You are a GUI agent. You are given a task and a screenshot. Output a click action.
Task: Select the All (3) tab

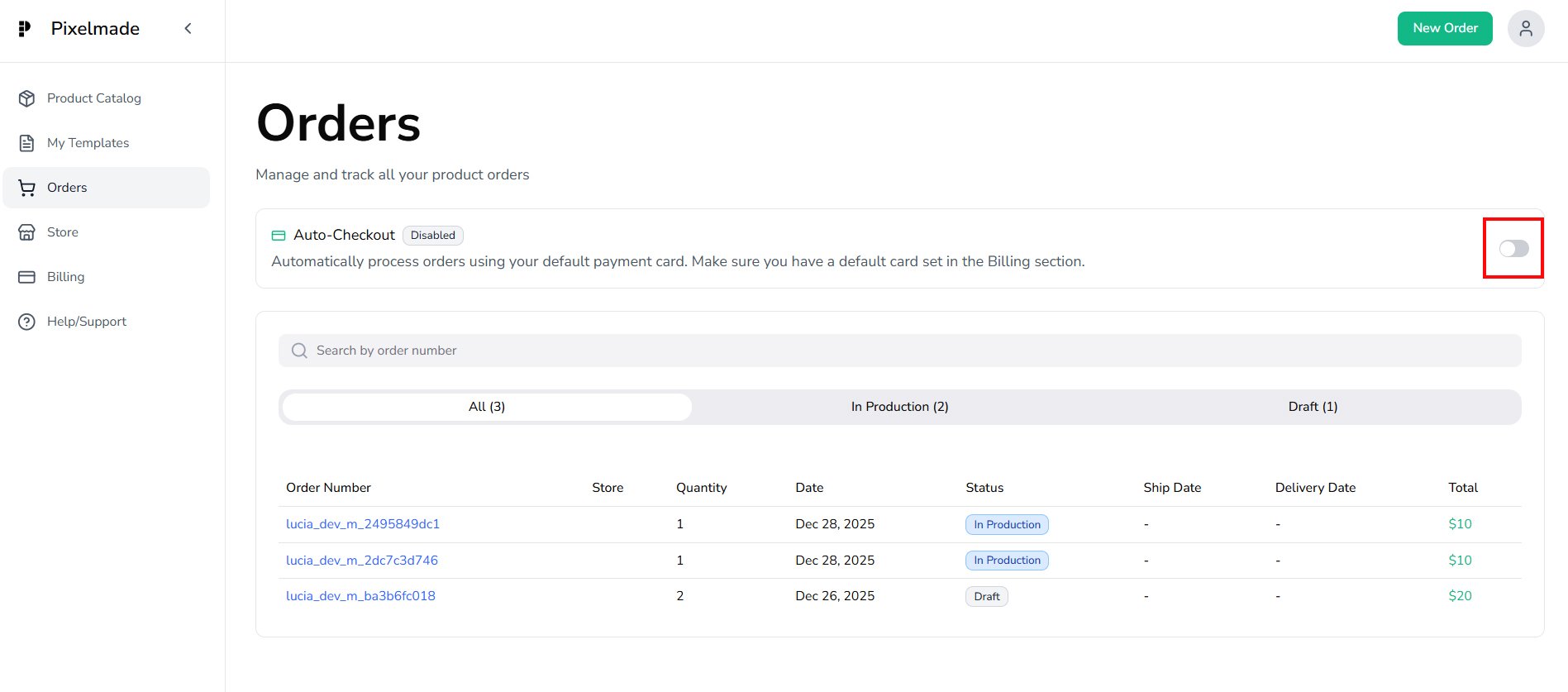tap(487, 407)
